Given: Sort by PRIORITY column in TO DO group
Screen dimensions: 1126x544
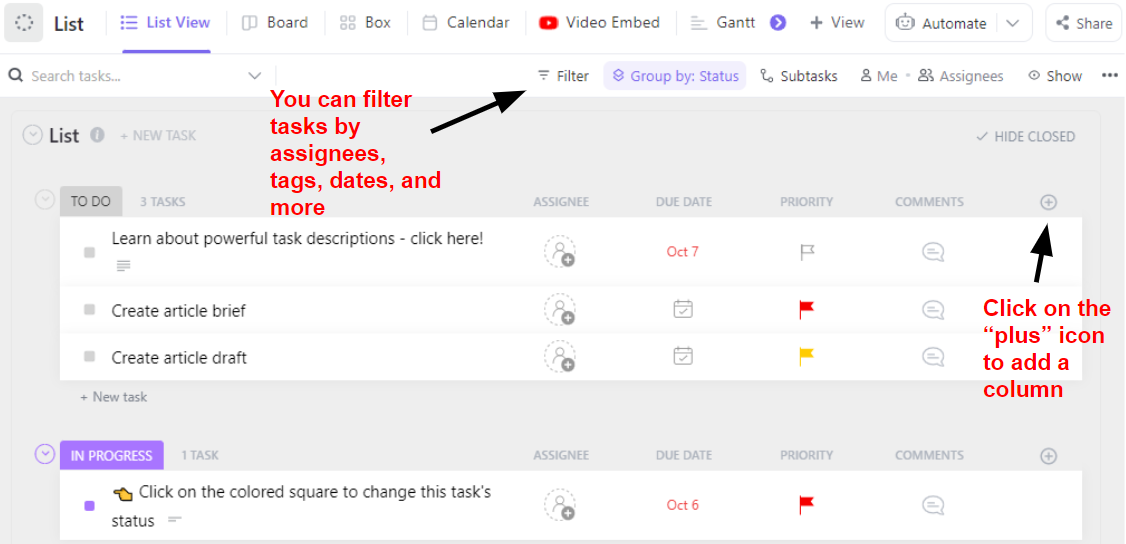Looking at the screenshot, I should [x=806, y=202].
